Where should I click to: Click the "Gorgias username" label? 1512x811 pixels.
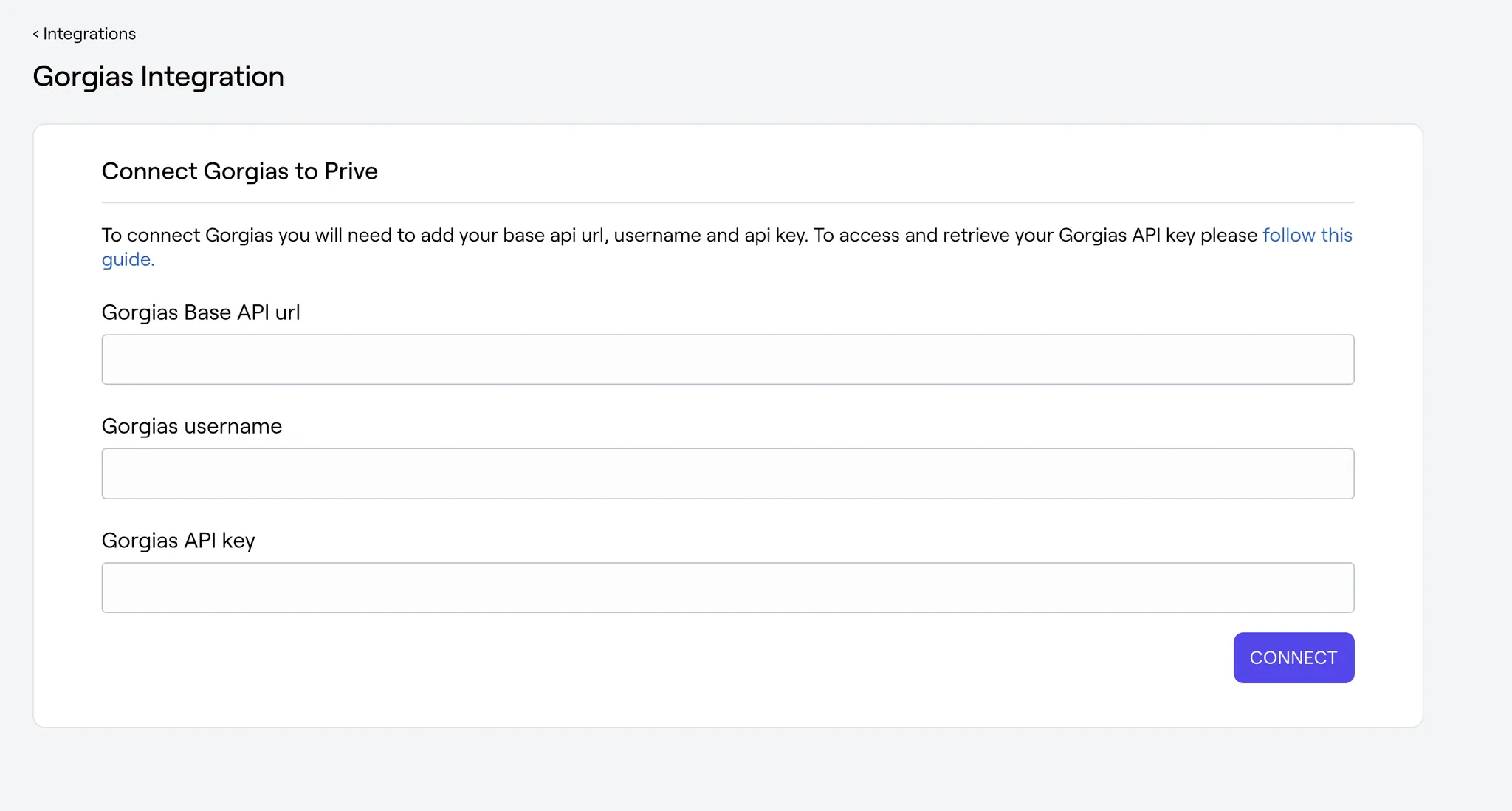(x=191, y=426)
